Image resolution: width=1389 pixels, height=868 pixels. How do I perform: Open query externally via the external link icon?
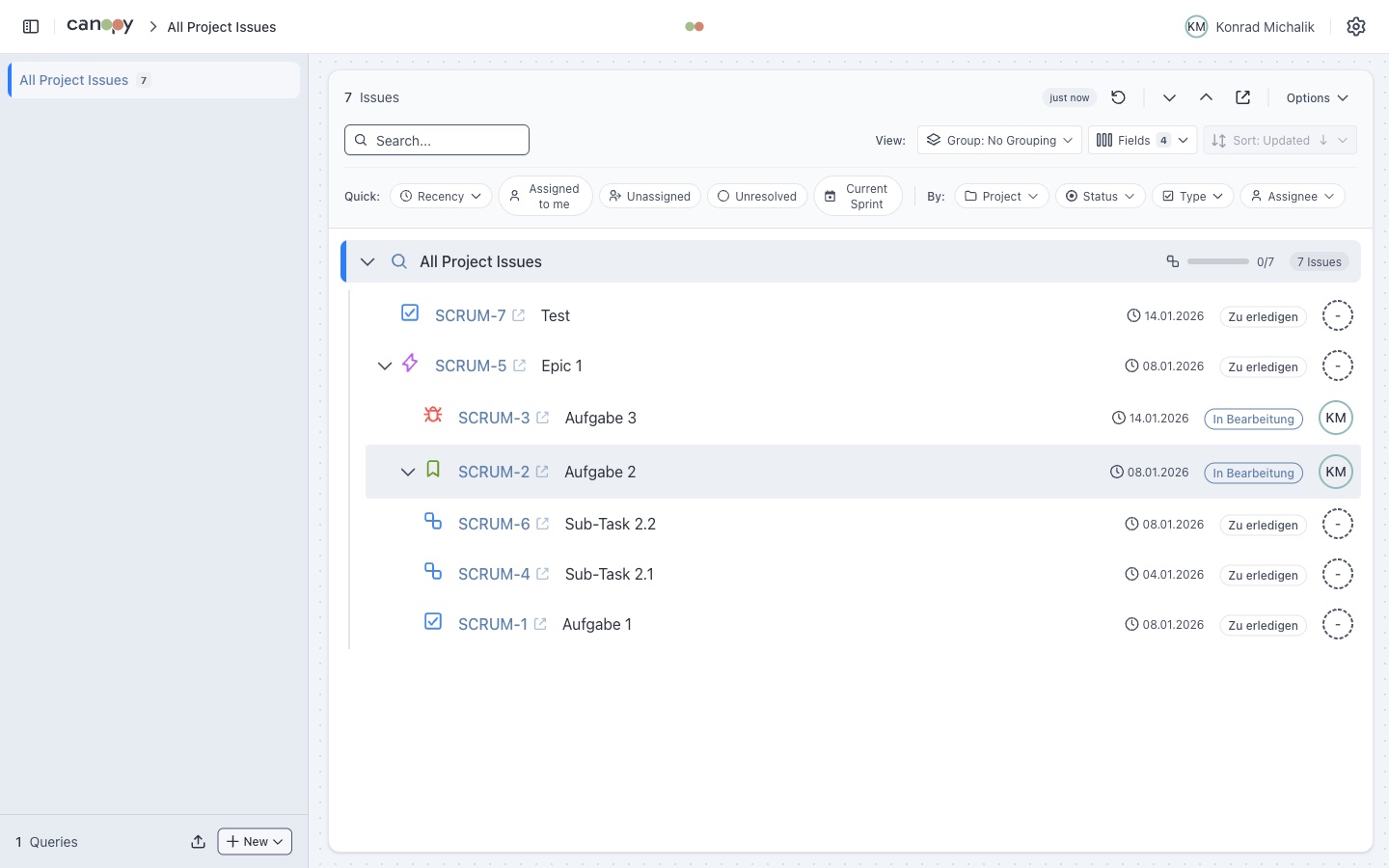pos(1242,96)
